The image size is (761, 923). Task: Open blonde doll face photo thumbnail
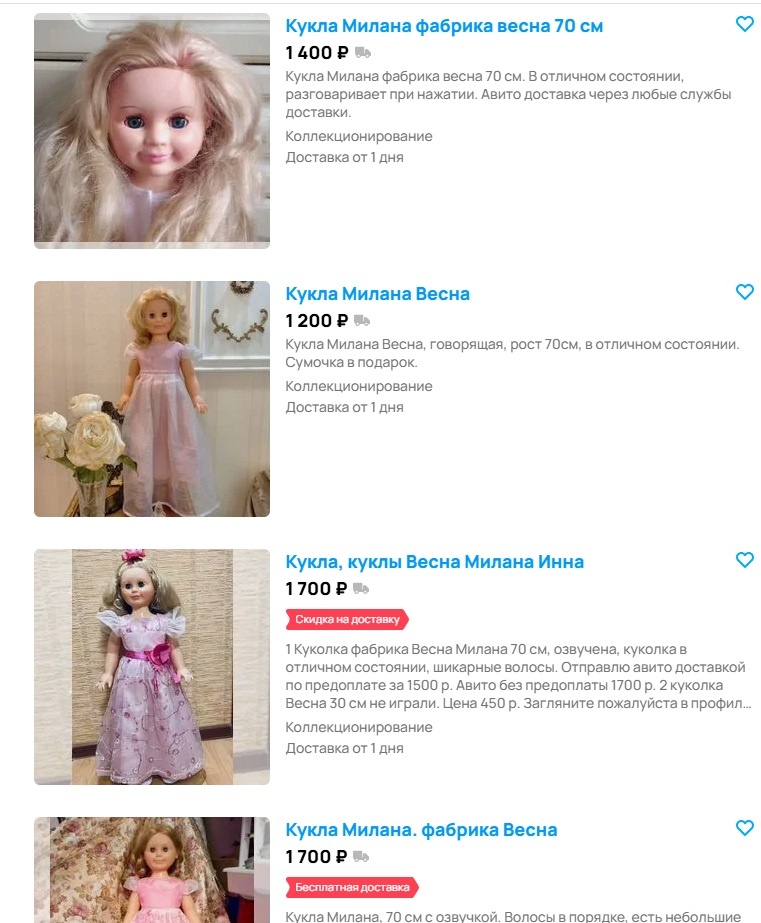[x=152, y=131]
